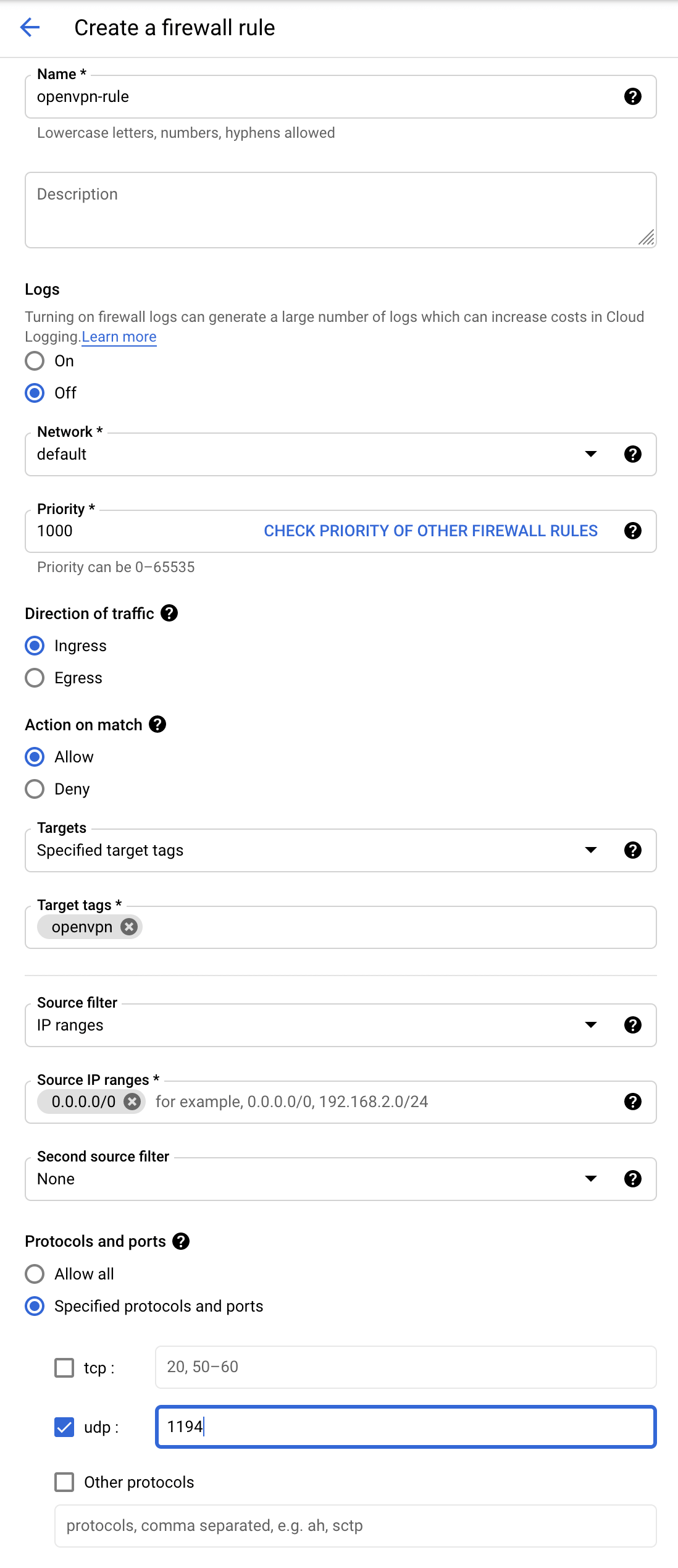Turn firewall logs On
678x1568 pixels.
coord(35,361)
